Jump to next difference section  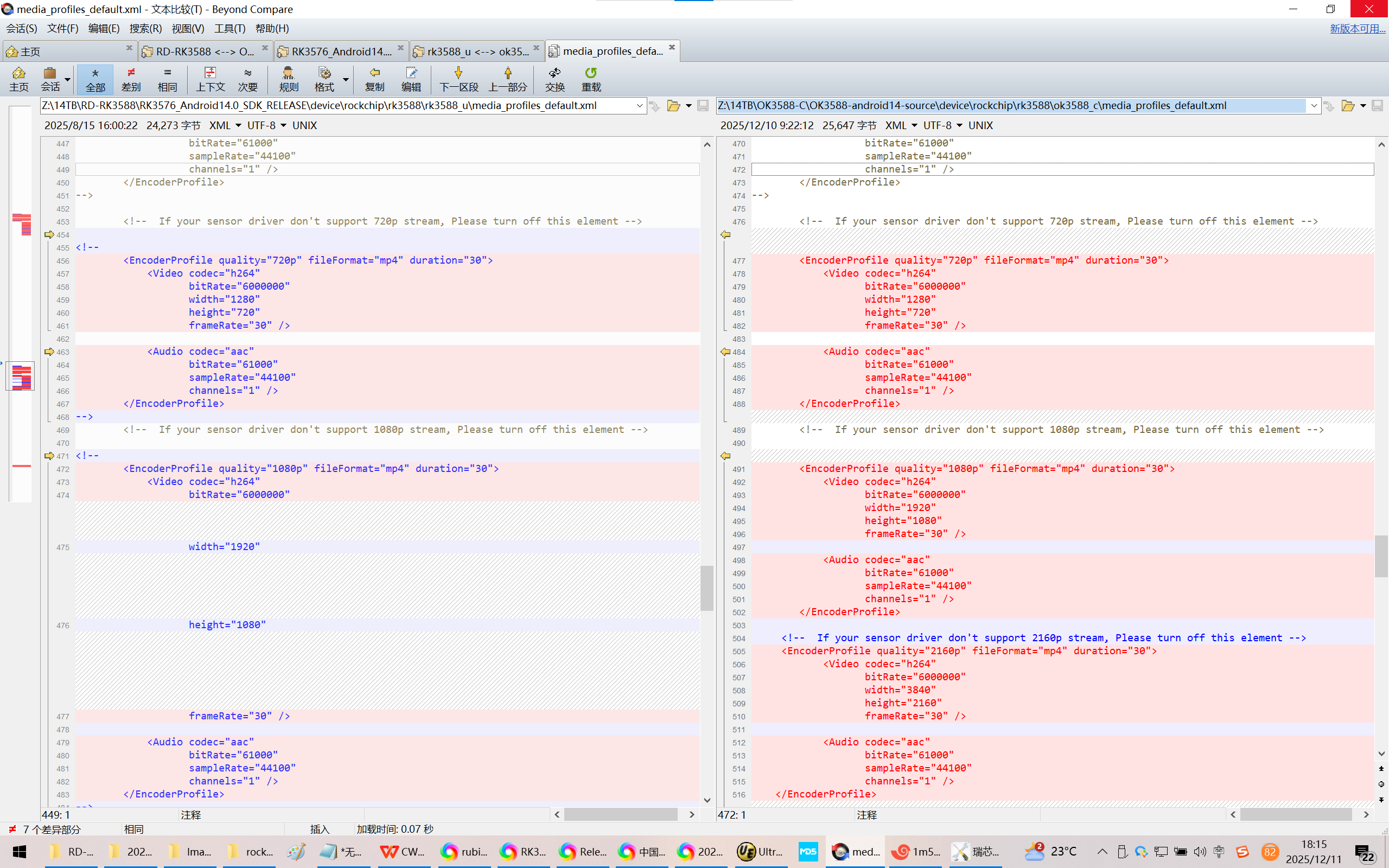(458, 79)
